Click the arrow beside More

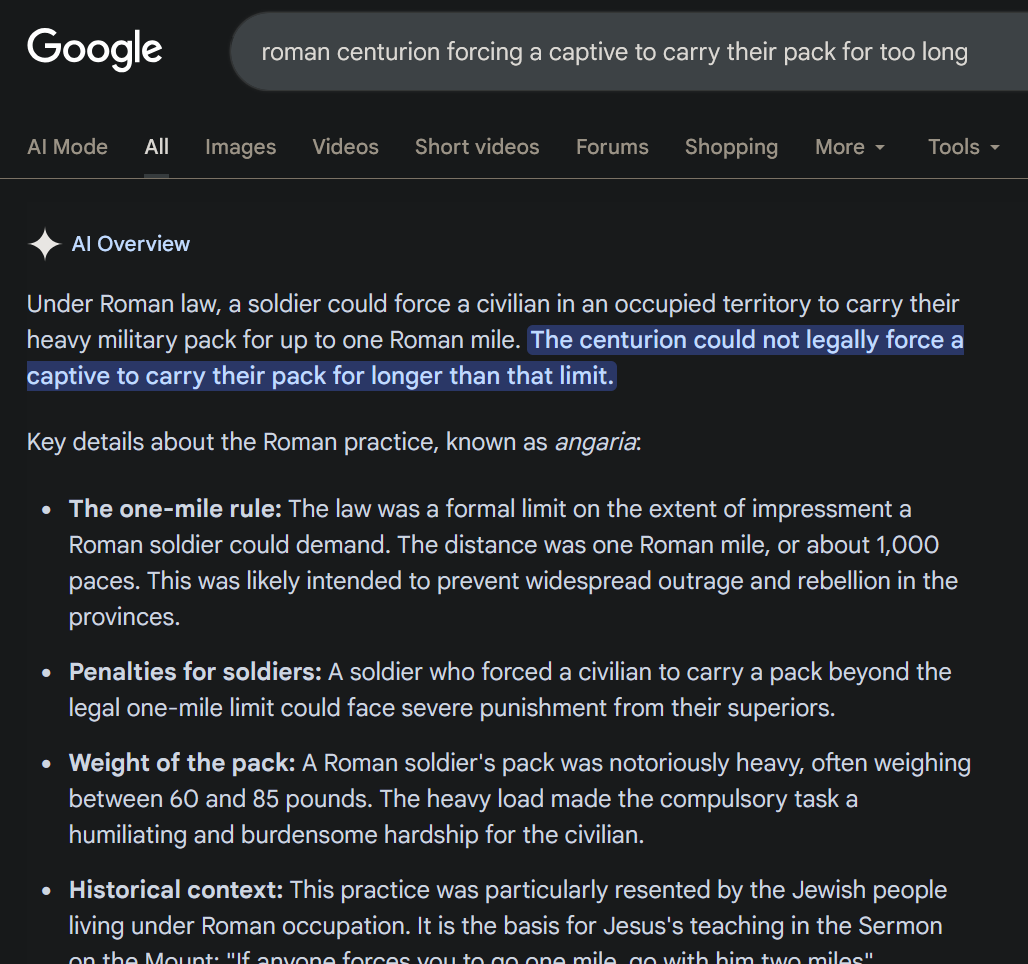click(880, 148)
